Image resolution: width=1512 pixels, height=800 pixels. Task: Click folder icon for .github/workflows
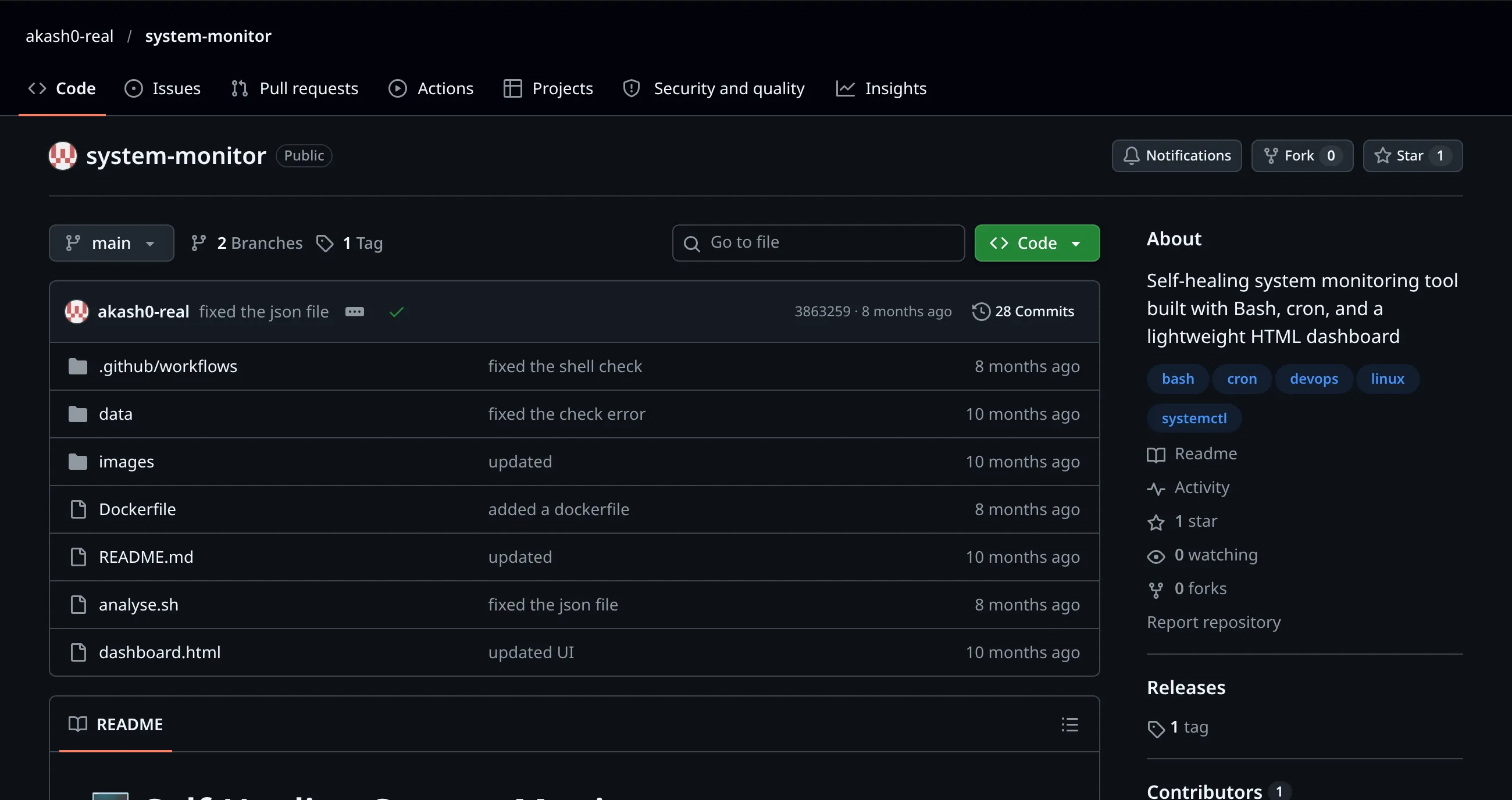77,366
